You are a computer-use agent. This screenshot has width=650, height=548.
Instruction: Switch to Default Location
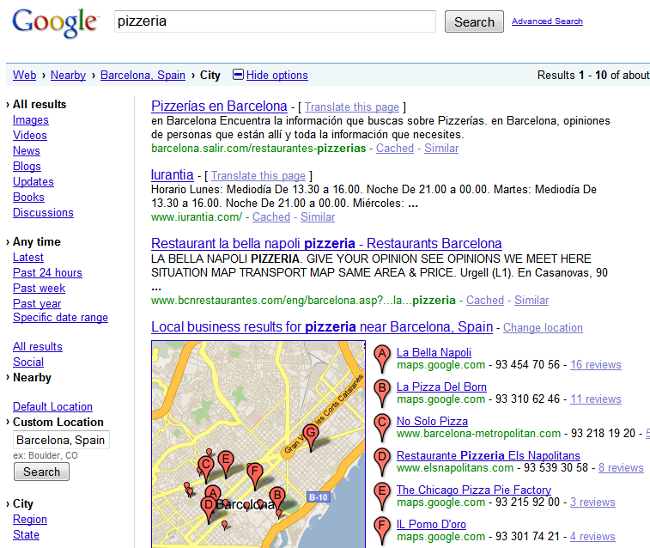[x=53, y=407]
